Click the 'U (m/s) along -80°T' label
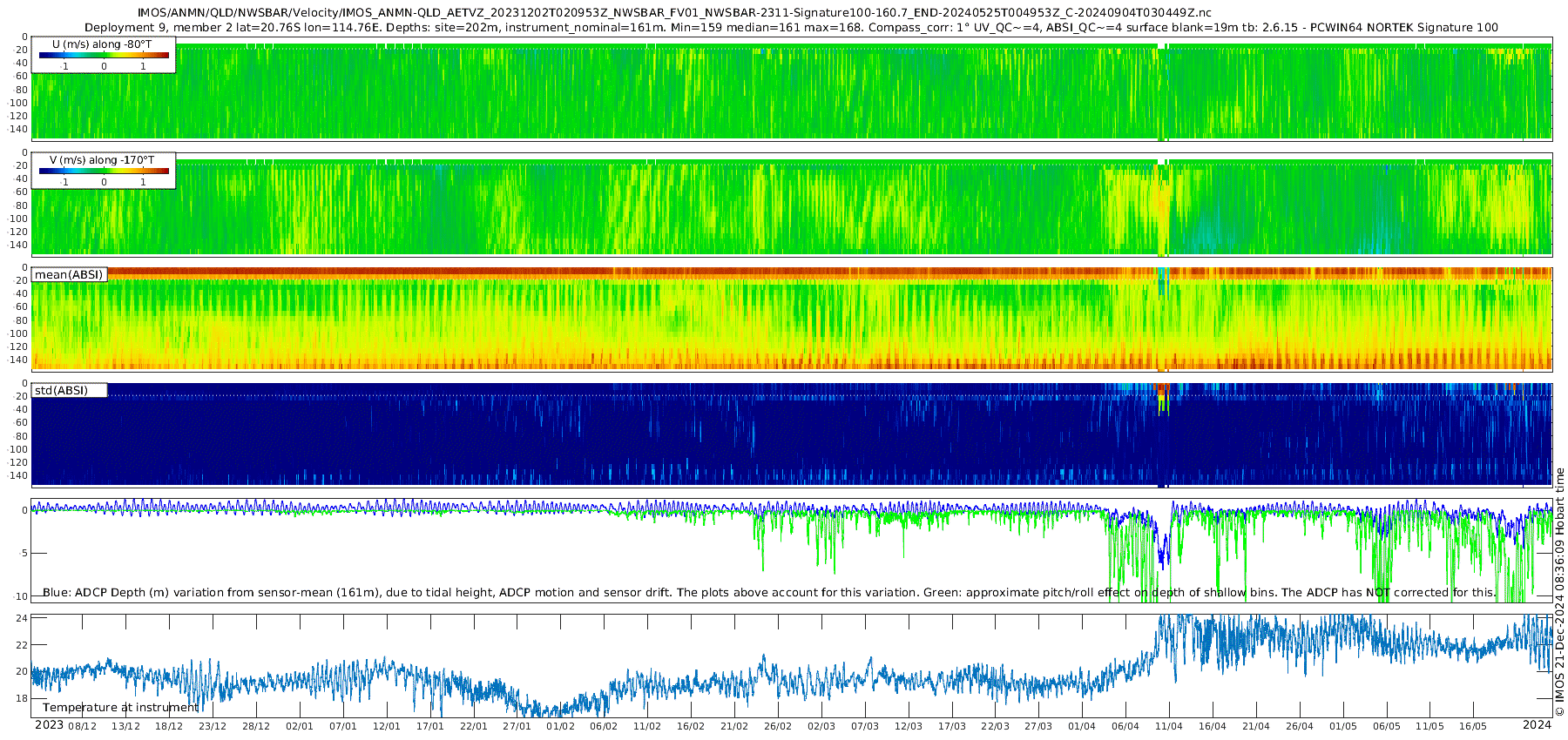Viewport: 1568px width, 740px height. [102, 44]
